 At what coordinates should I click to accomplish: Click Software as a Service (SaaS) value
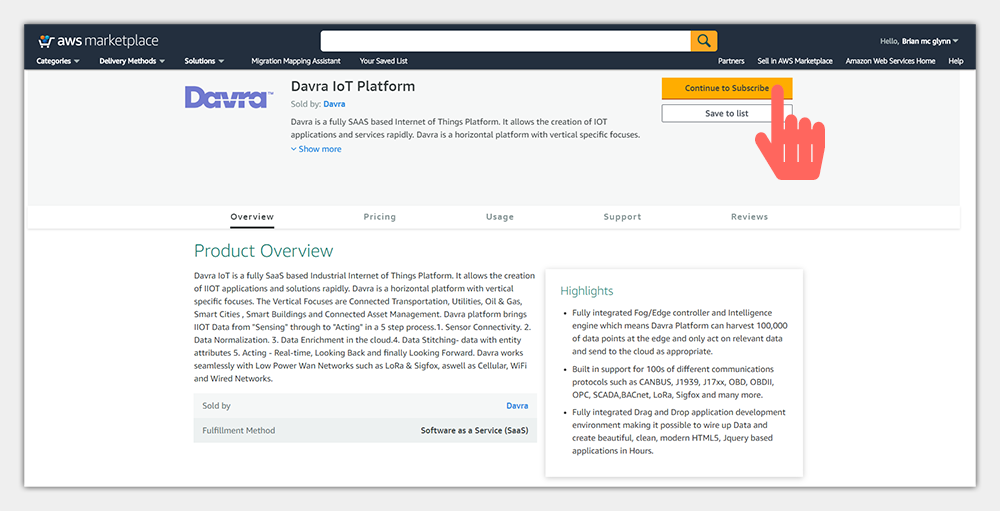click(474, 431)
